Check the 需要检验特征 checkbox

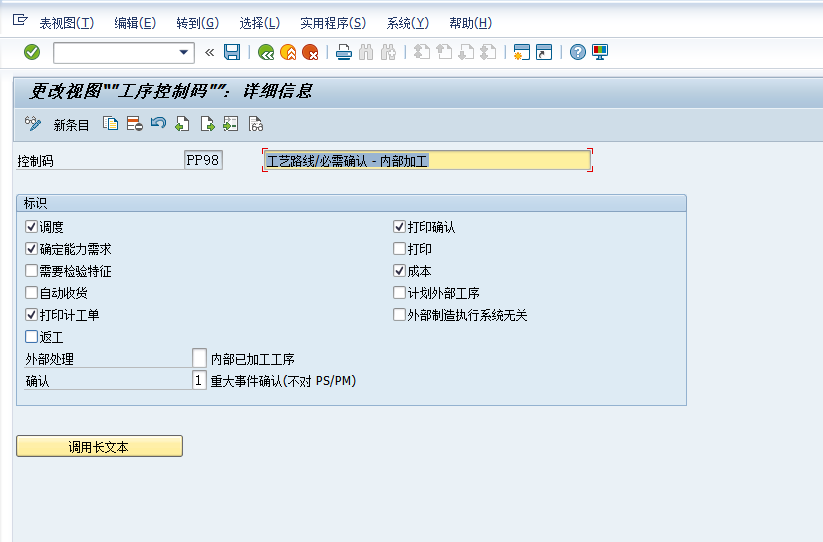(x=31, y=271)
